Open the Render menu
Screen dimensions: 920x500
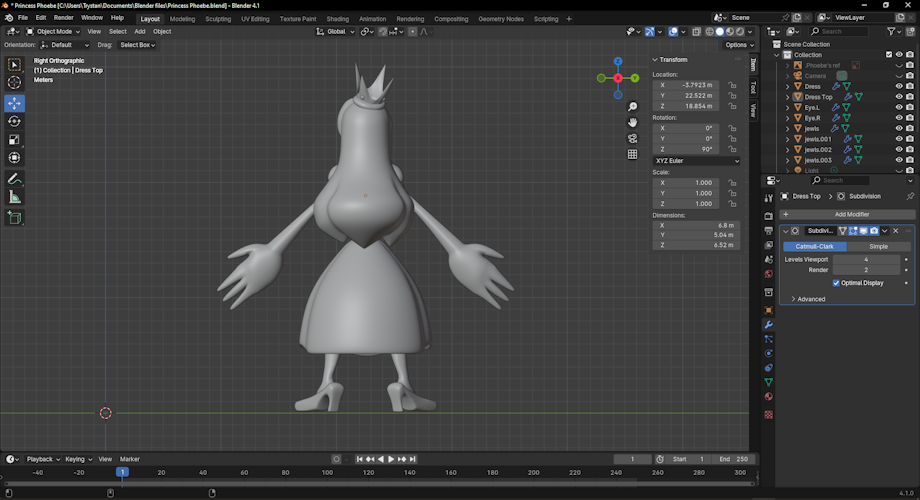(63, 18)
